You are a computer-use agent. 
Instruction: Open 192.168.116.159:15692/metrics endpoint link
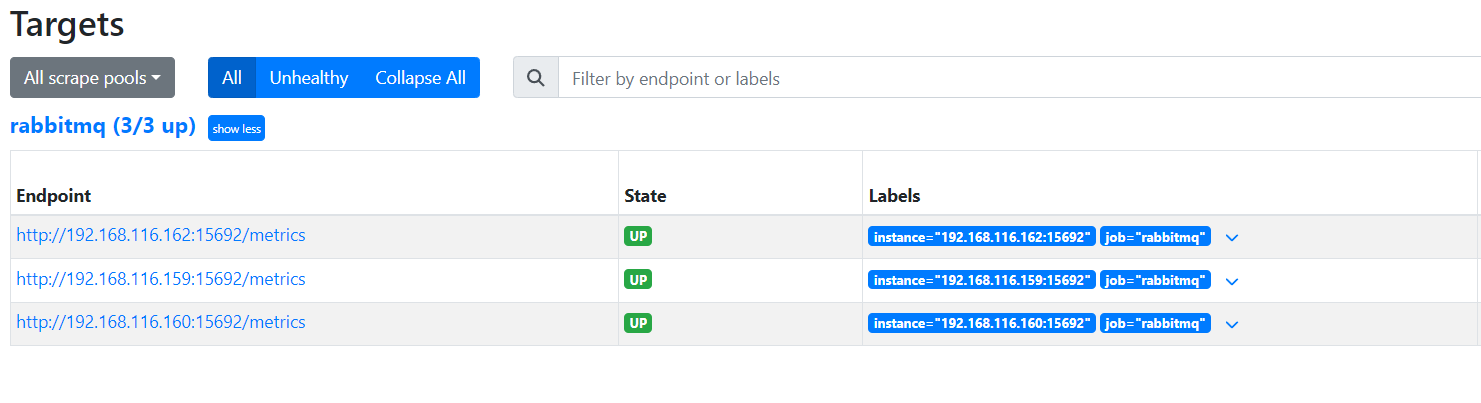[161, 279]
